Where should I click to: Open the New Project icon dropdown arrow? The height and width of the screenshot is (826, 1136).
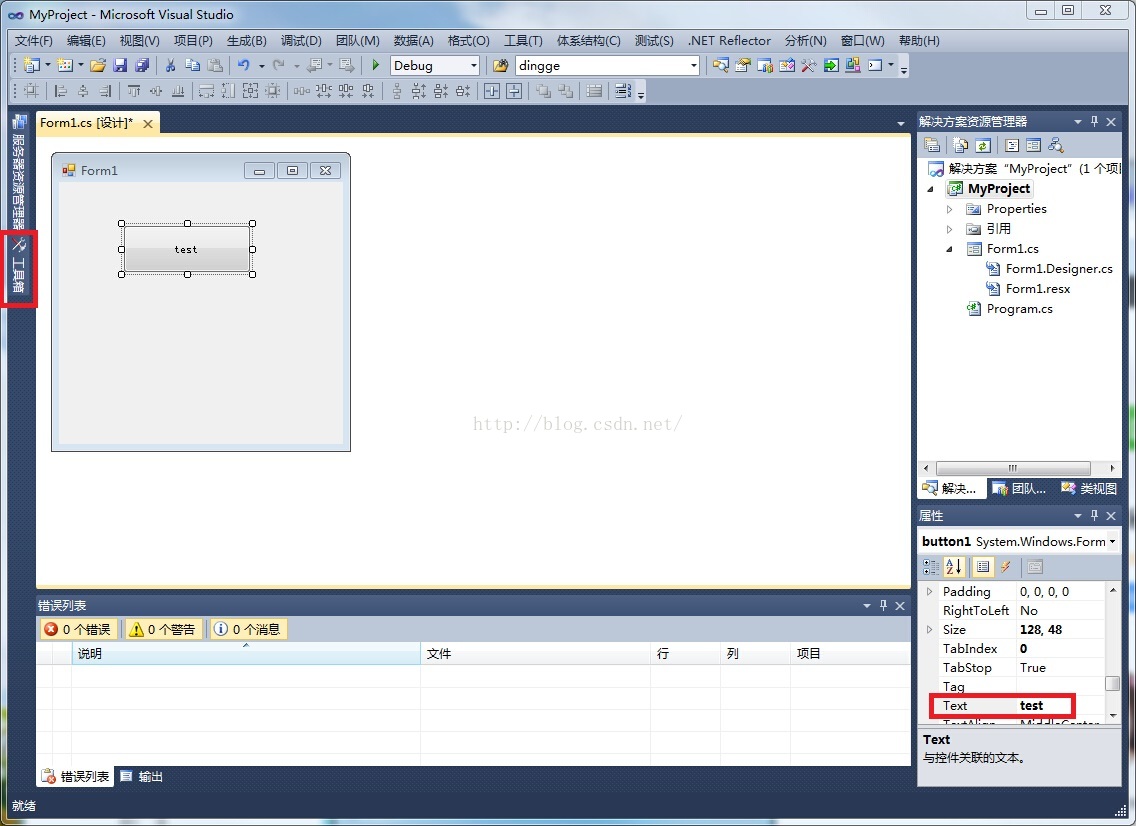pyautogui.click(x=48, y=65)
